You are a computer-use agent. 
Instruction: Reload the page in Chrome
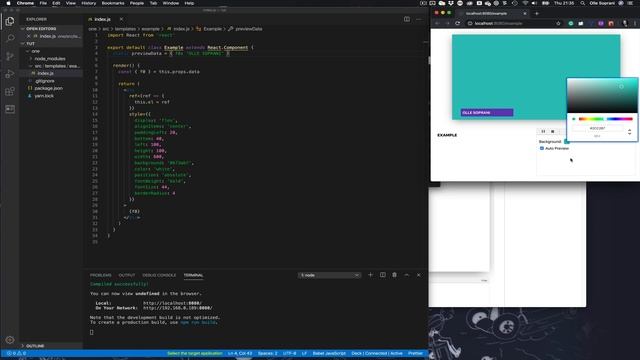click(x=458, y=23)
